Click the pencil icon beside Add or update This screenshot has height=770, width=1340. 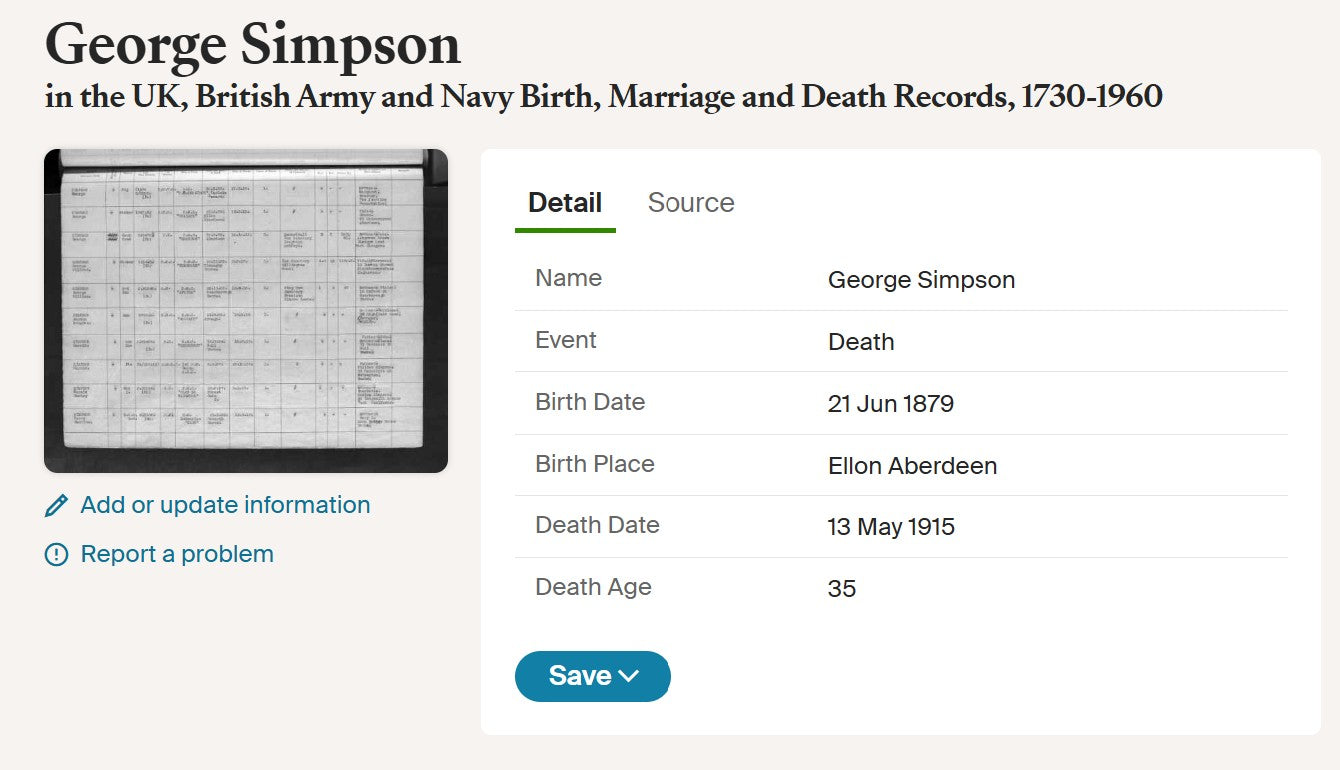pos(57,506)
